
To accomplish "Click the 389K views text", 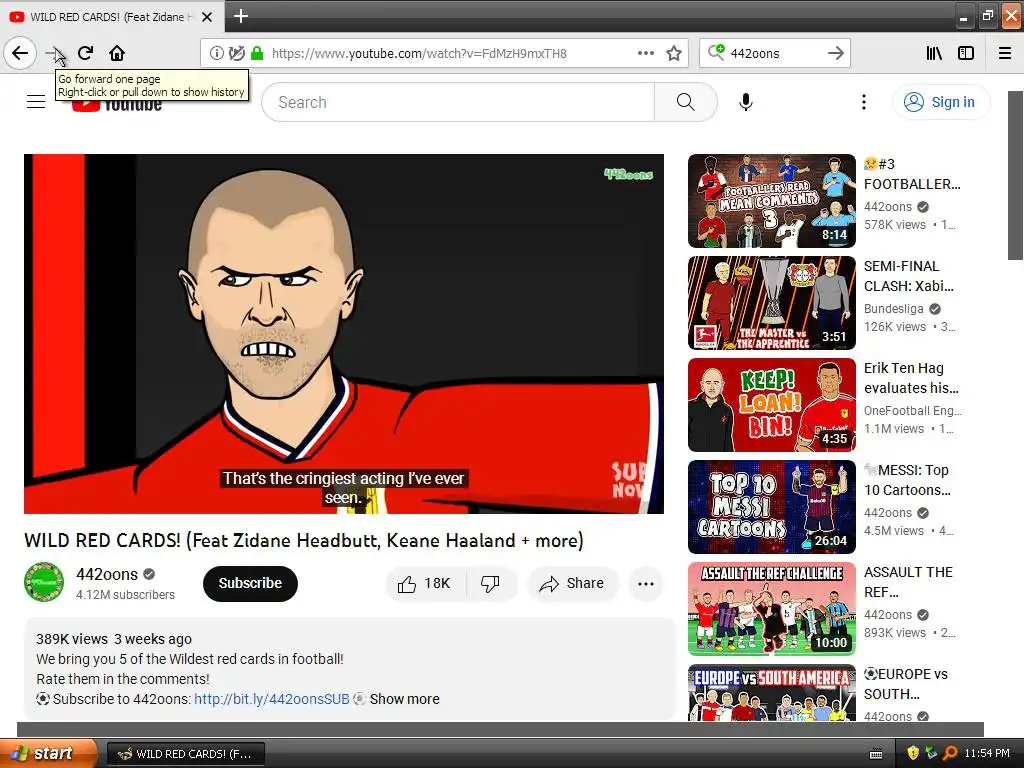I will click(72, 639).
